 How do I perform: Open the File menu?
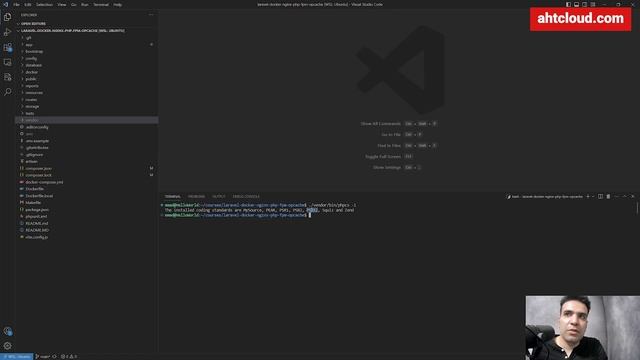tap(16, 4)
